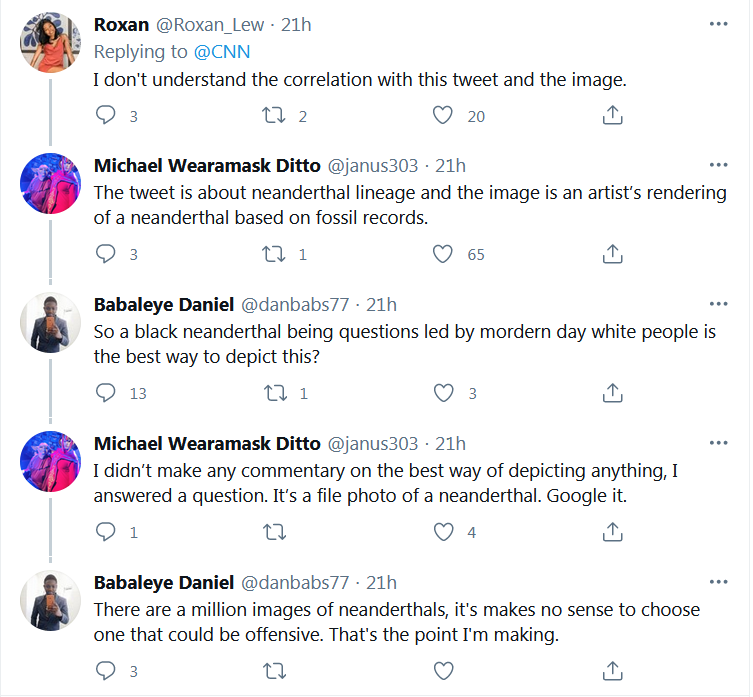This screenshot has height=697, width=753.
Task: Open replies on tweet with 13 comments
Action: (x=106, y=392)
